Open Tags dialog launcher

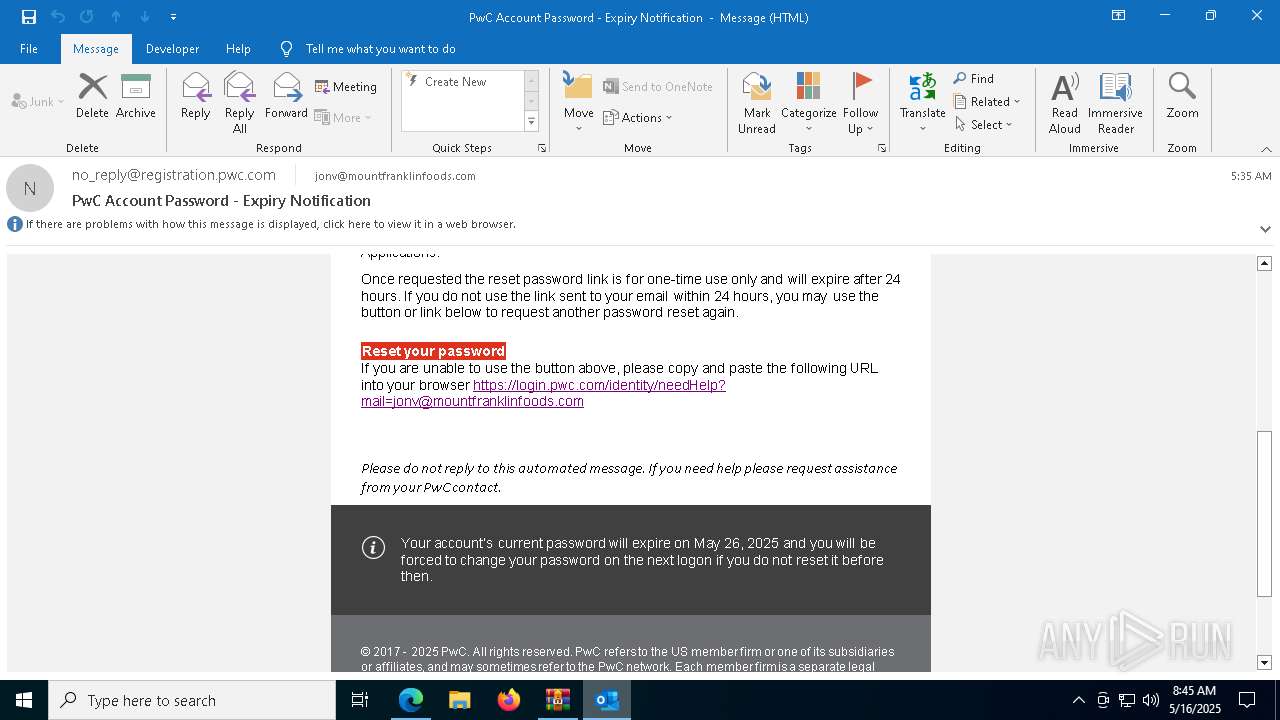882,148
